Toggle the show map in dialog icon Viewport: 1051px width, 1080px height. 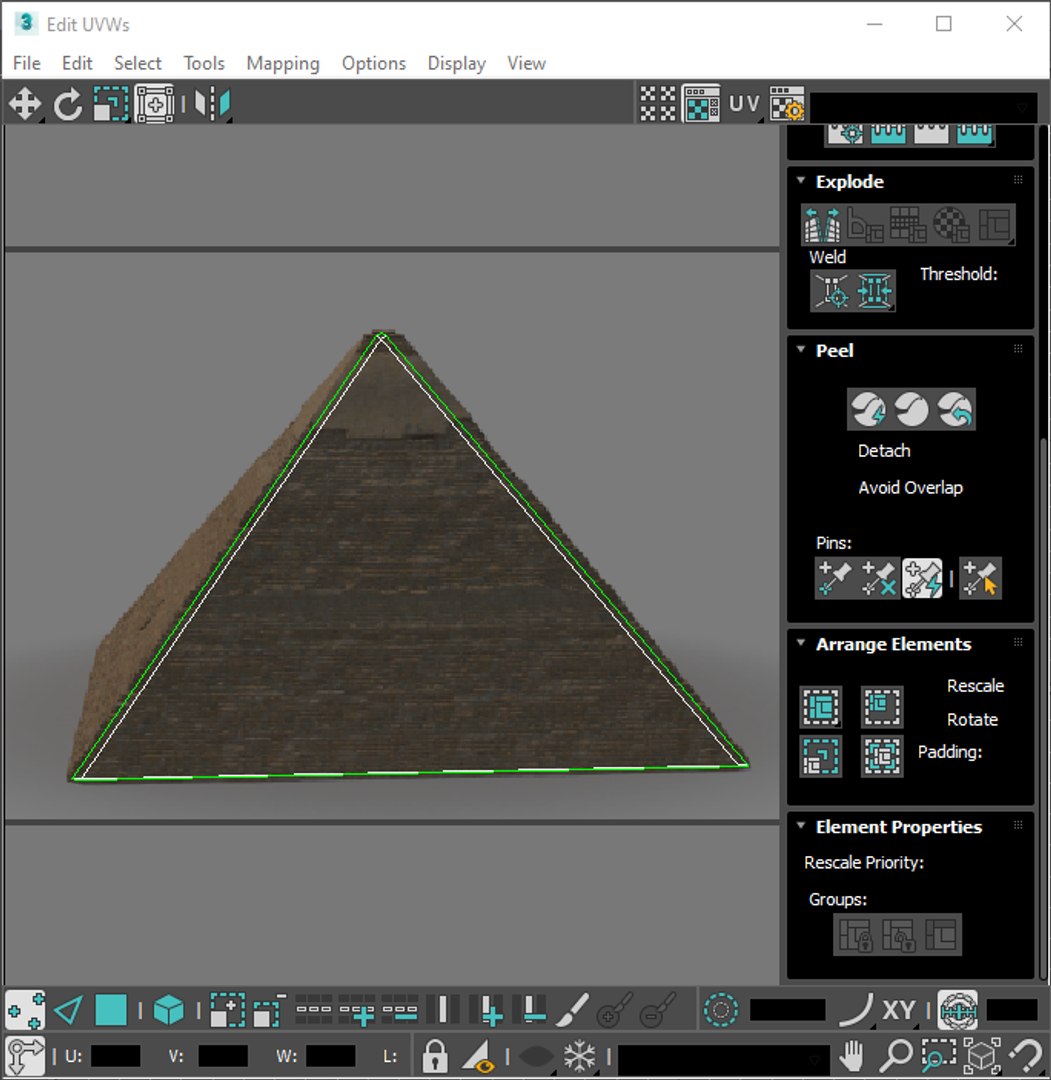[701, 104]
